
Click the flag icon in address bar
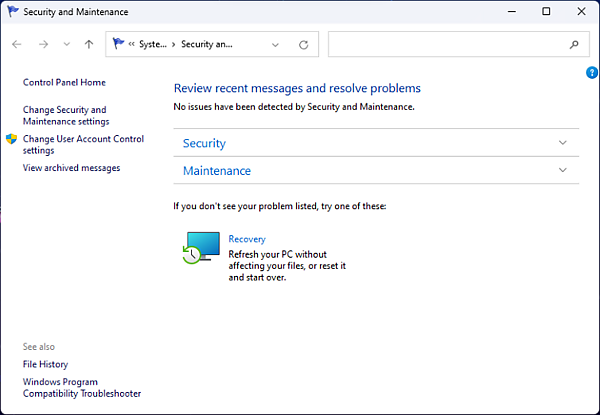coord(118,45)
